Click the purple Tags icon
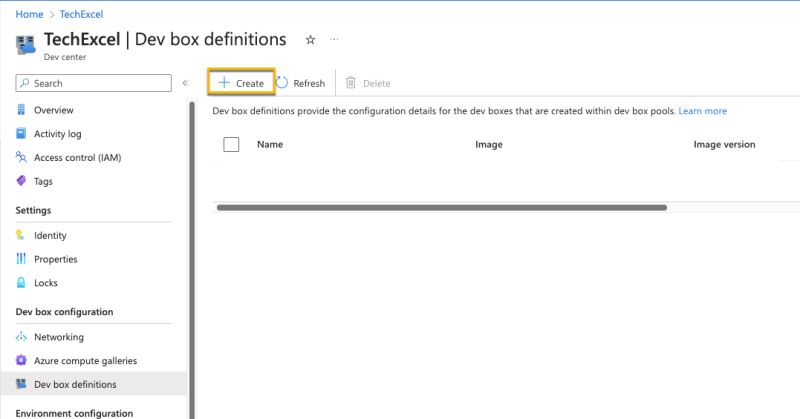 (21, 181)
